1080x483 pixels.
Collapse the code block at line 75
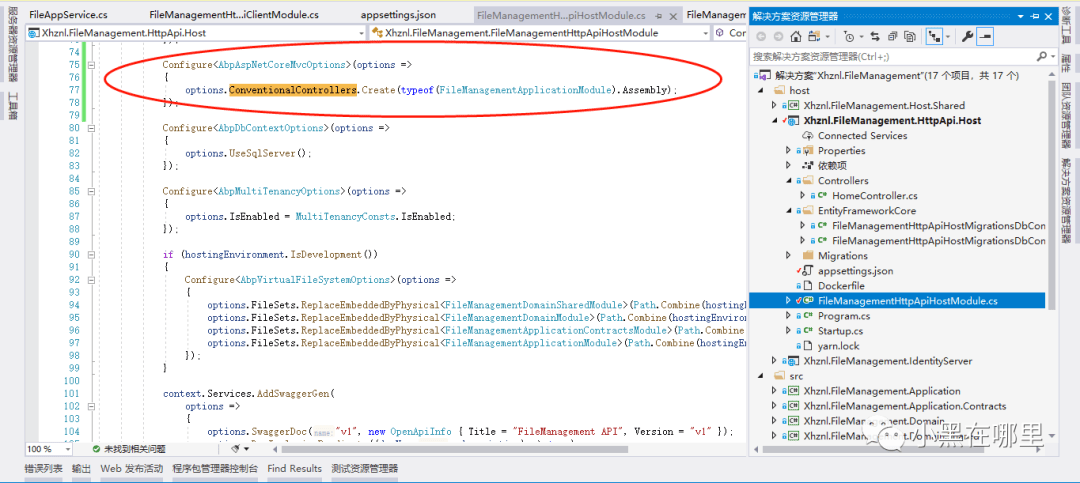(89, 65)
